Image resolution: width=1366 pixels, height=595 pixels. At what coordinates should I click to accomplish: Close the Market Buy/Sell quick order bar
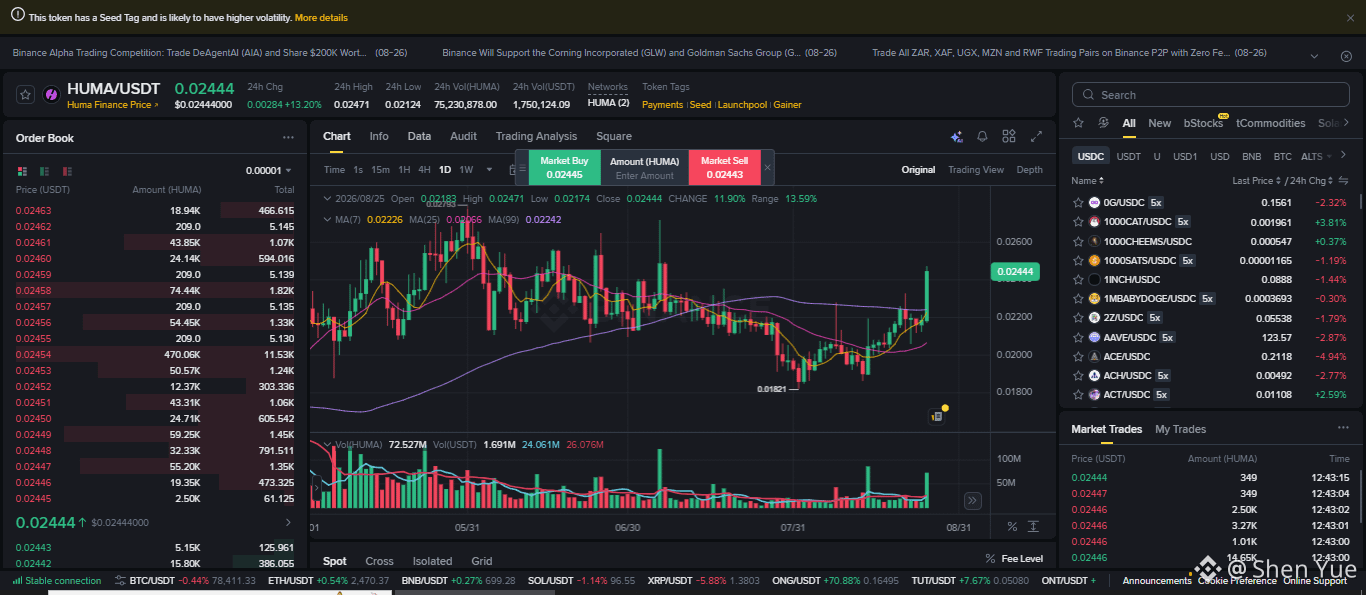(767, 167)
